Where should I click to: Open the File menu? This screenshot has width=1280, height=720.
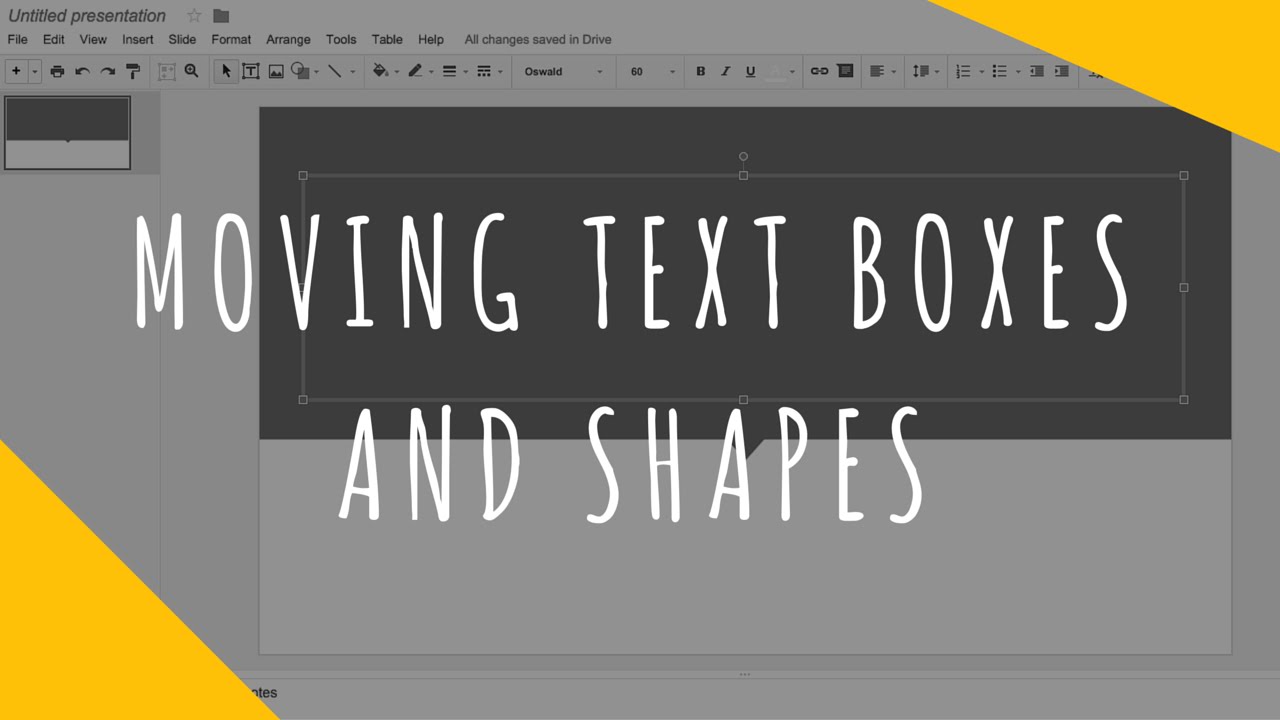18,39
